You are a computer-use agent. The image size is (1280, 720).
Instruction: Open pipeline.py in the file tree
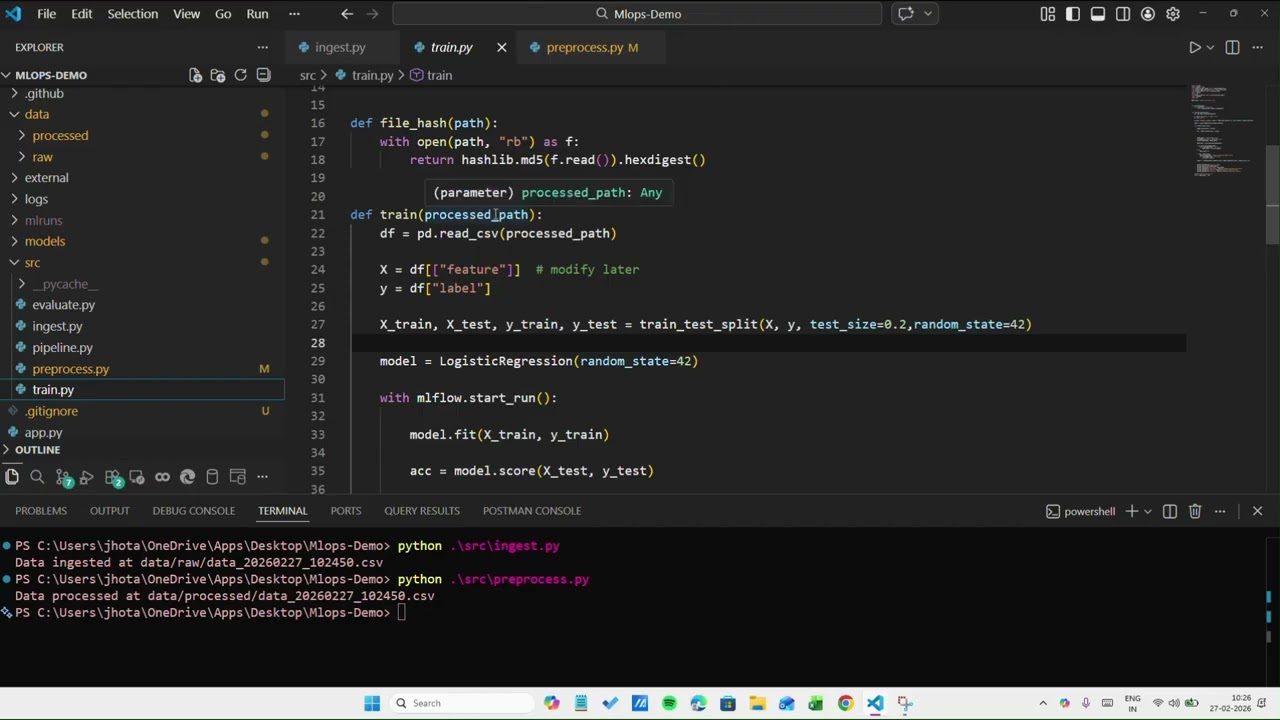click(x=62, y=348)
